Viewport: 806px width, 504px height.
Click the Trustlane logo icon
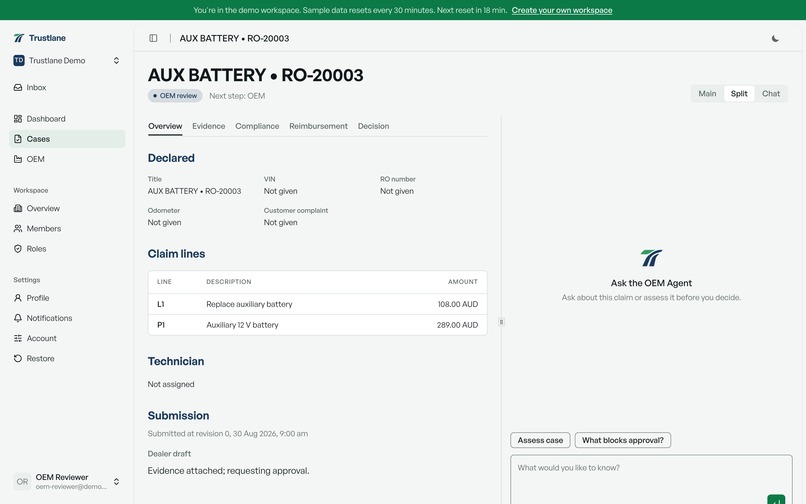point(19,38)
